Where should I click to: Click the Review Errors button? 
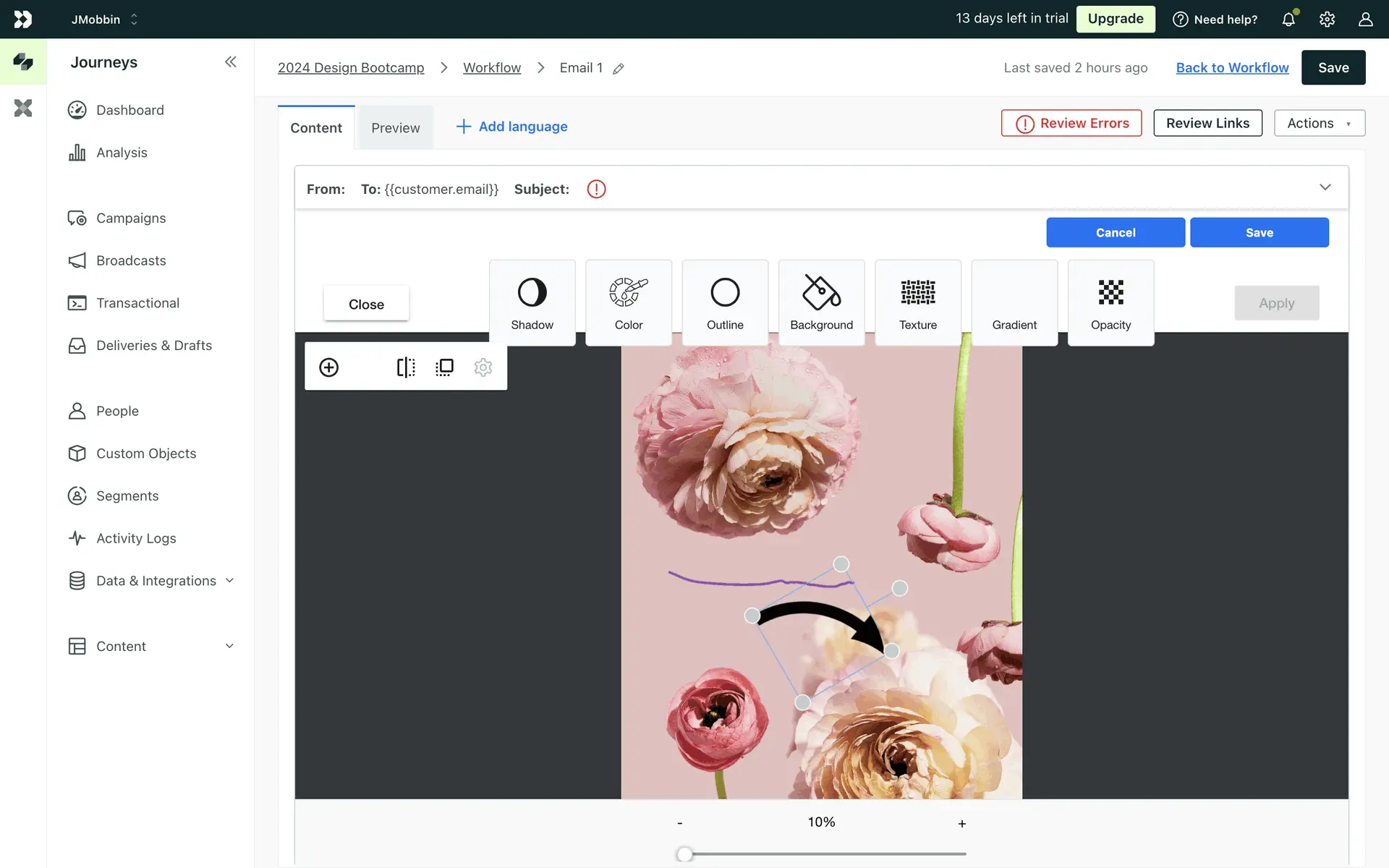[x=1071, y=123]
